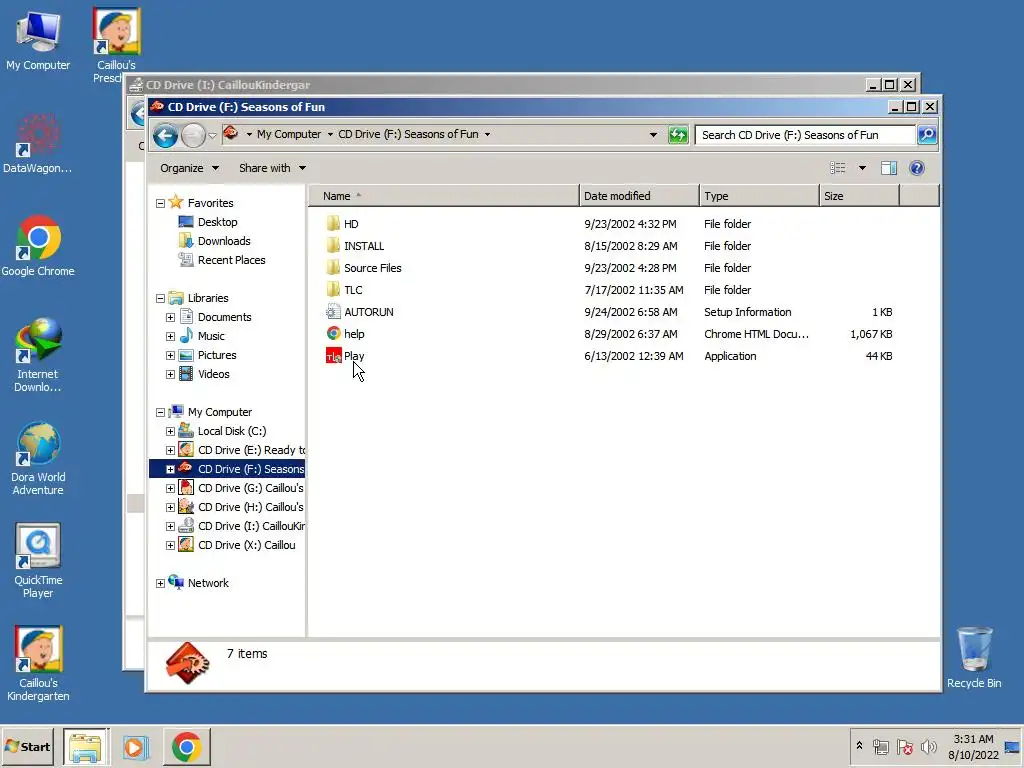Open the HD folder icon
The height and width of the screenshot is (768, 1024).
coord(333,224)
